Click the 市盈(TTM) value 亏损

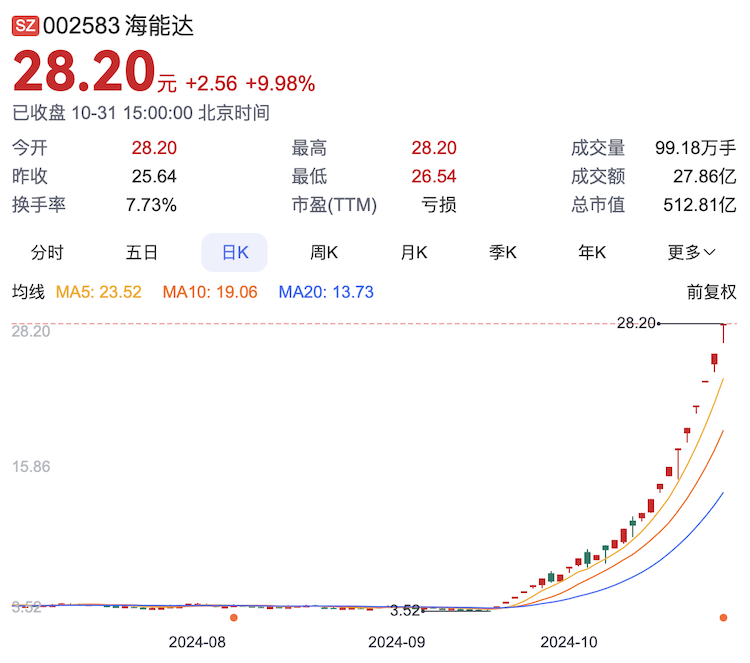[439, 205]
